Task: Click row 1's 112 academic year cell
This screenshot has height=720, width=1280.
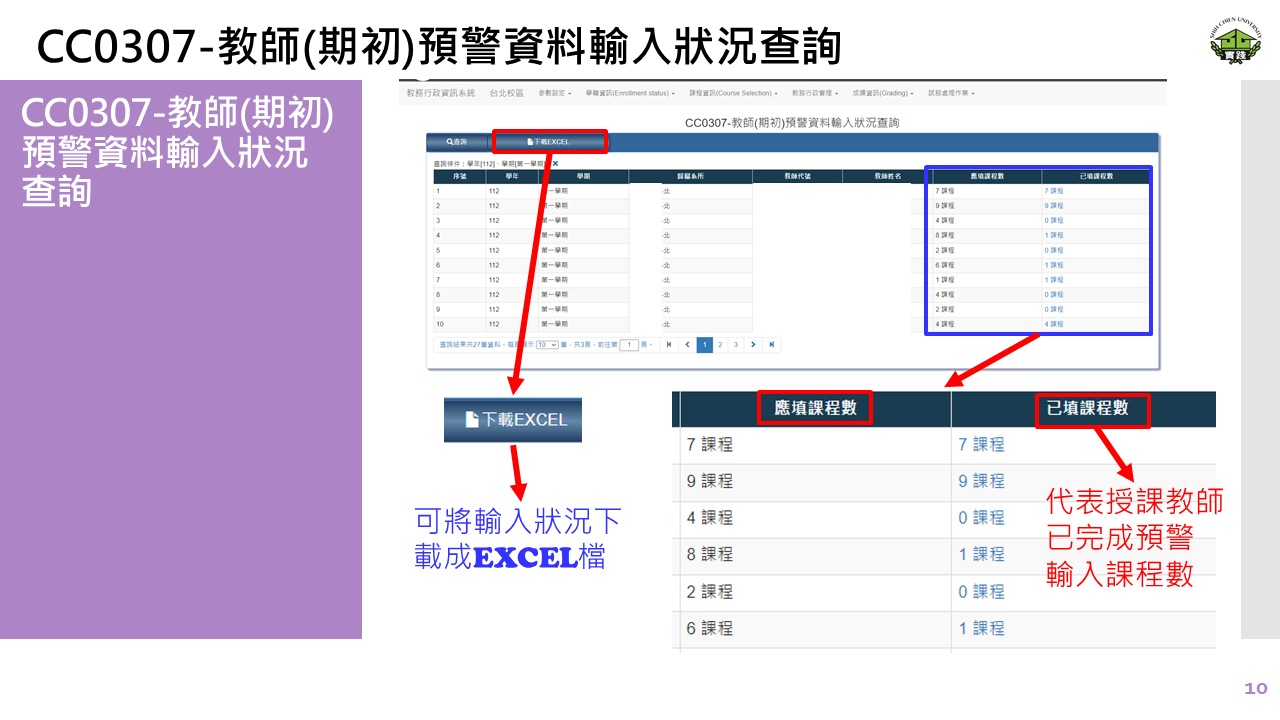Action: (512, 190)
